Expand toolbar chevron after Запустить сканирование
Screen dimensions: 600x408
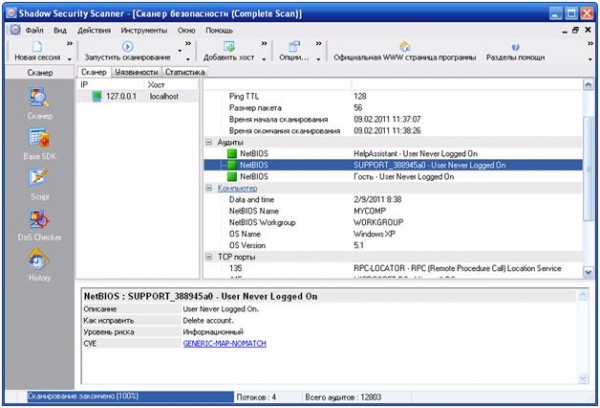[188, 44]
